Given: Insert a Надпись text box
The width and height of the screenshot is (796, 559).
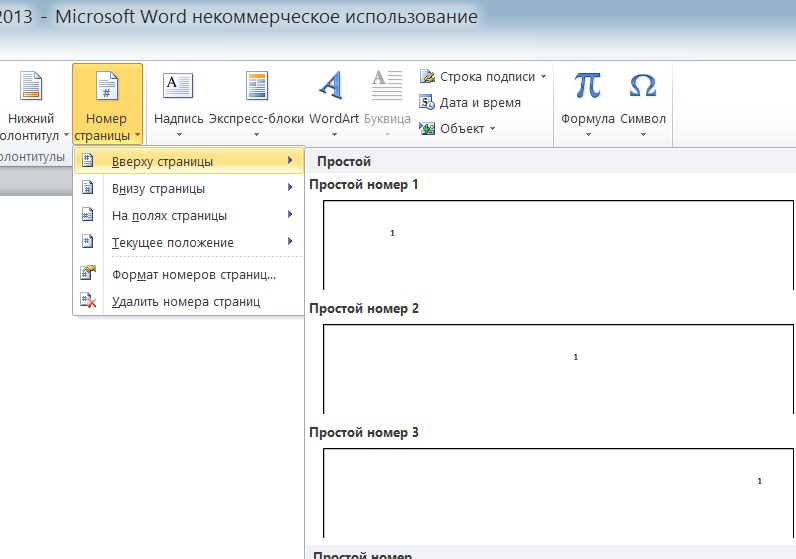Looking at the screenshot, I should pos(178,85).
